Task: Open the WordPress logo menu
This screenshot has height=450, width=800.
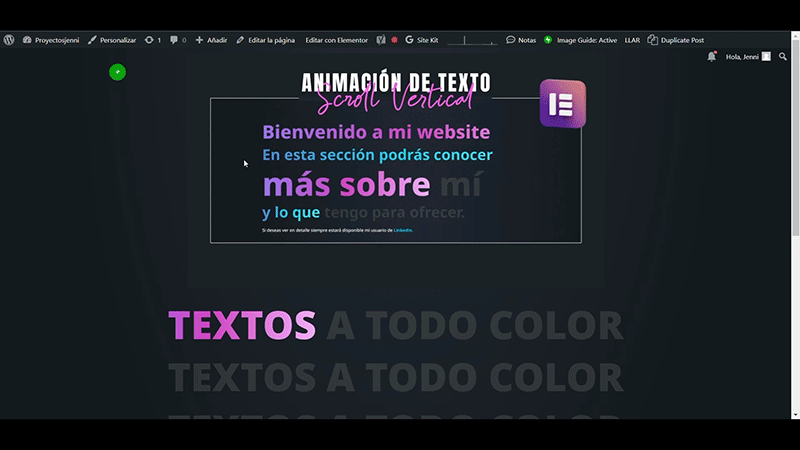Action: 9,40
